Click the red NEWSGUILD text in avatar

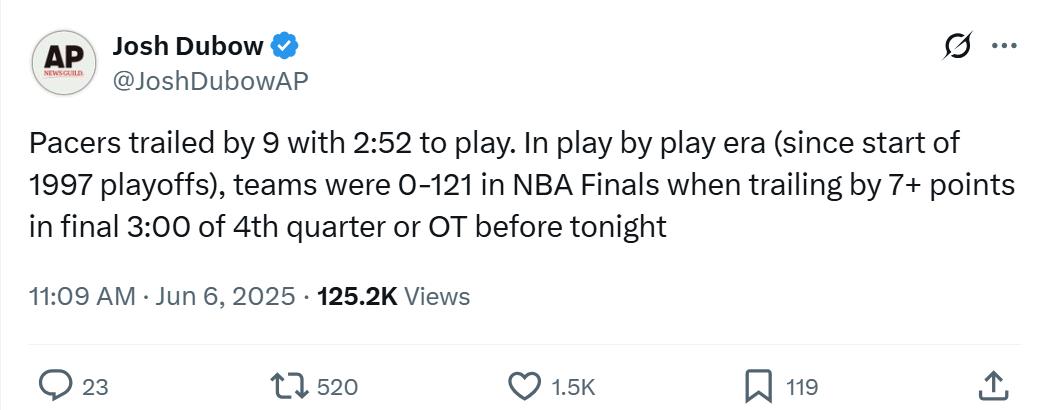pos(64,72)
